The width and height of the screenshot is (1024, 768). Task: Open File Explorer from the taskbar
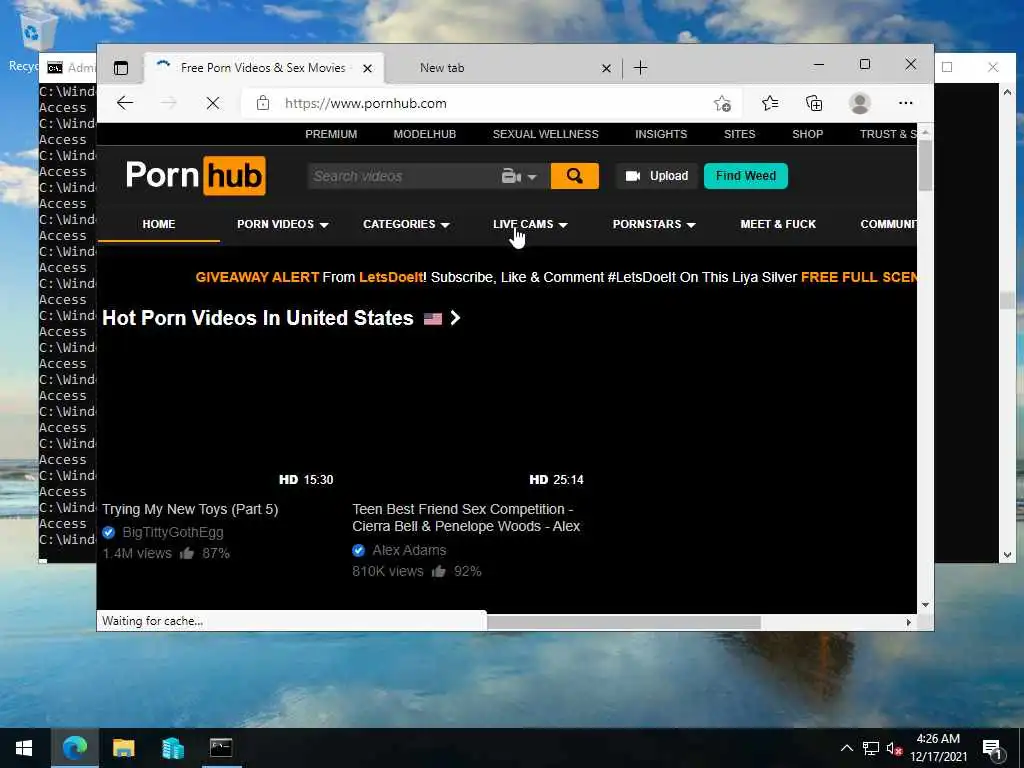click(x=123, y=748)
